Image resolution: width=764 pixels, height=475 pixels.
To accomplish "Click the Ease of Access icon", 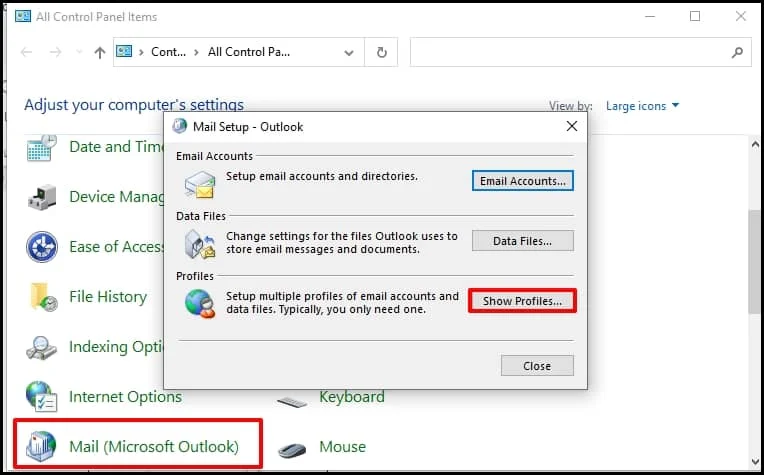I will click(42, 247).
